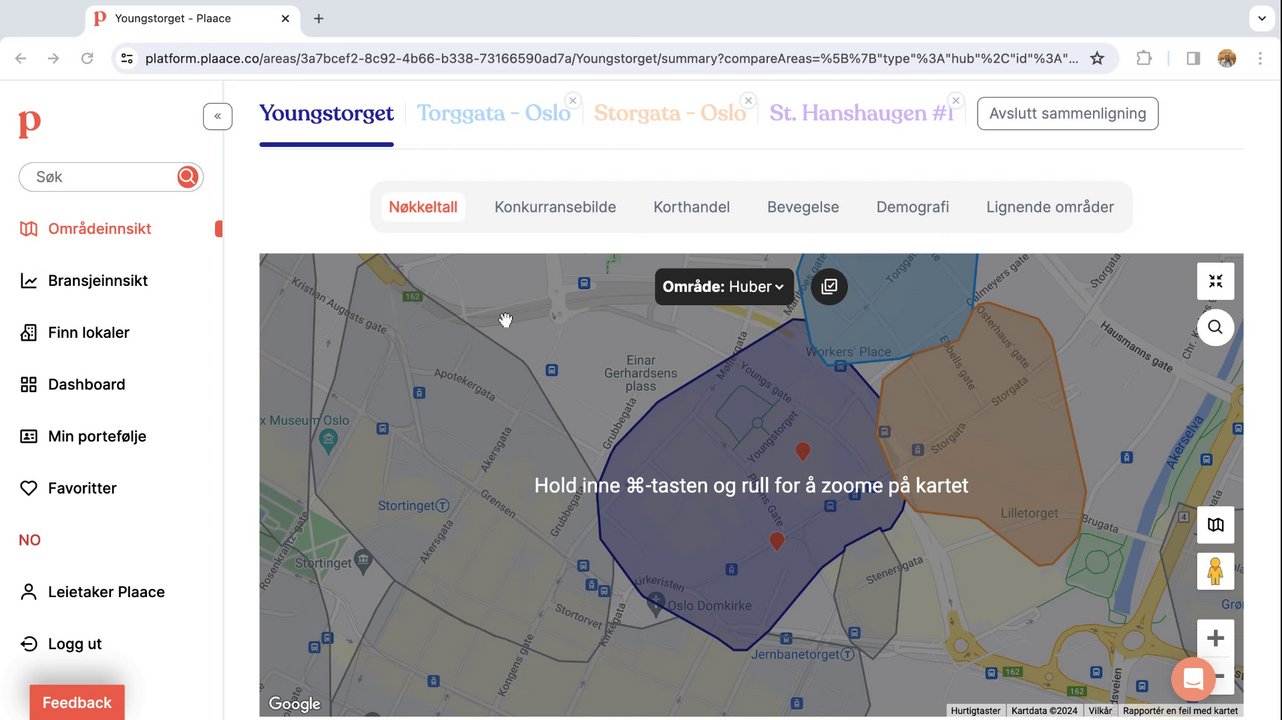Open browser extensions puzzle icon

pyautogui.click(x=1144, y=58)
